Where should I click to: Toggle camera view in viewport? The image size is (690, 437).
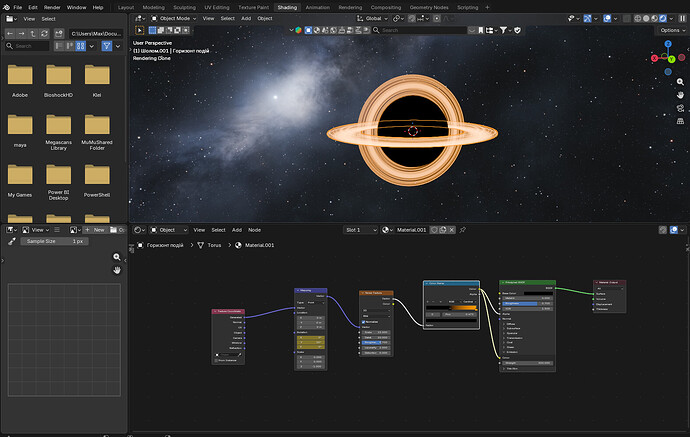click(680, 108)
